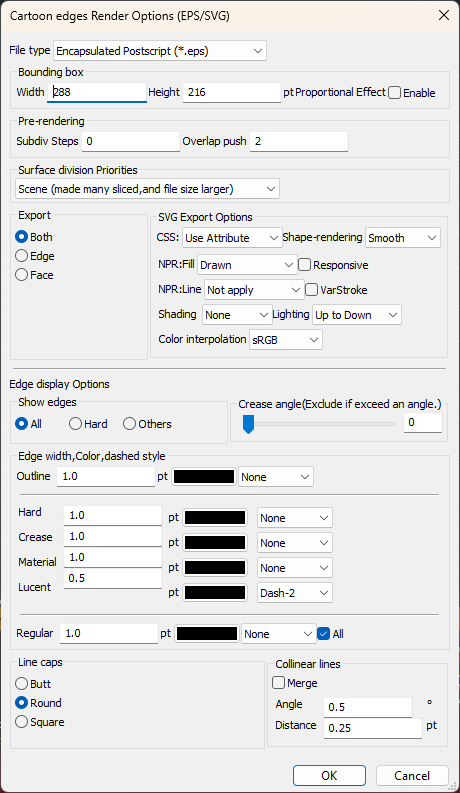
Task: Open the NPR:Fill Drawn dropdown
Action: (247, 265)
